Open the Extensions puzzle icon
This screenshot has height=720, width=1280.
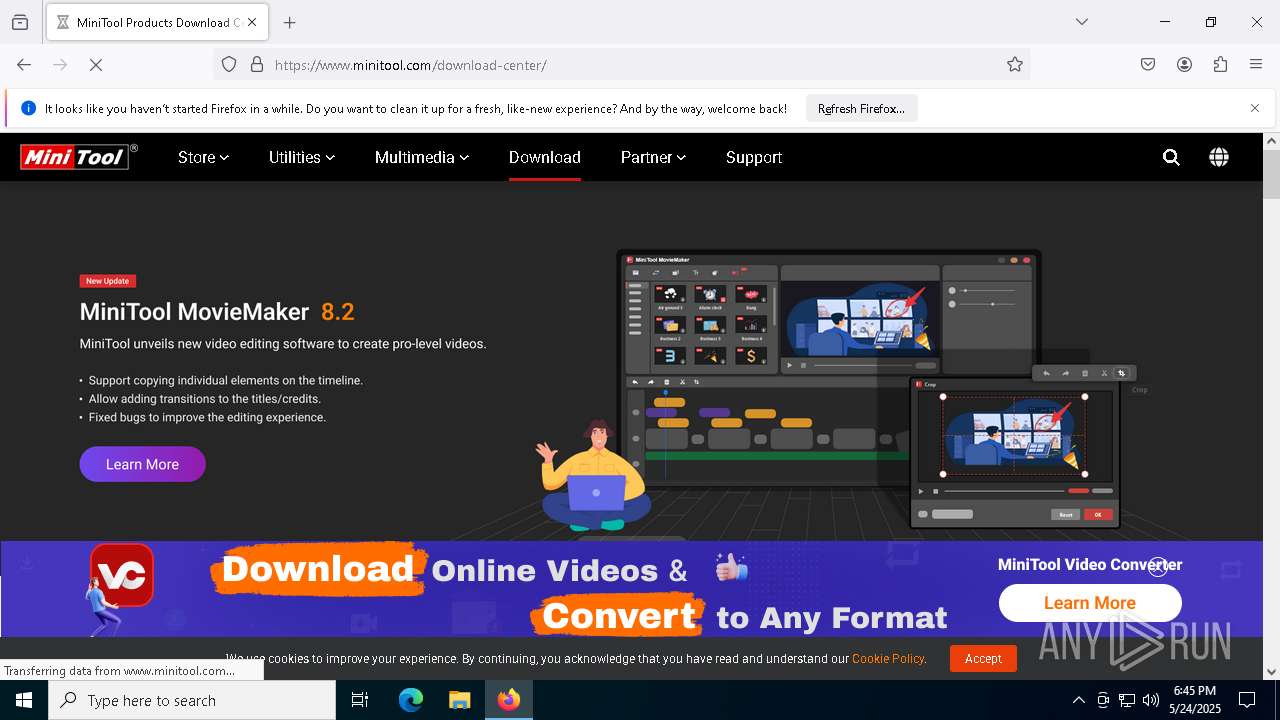pos(1220,65)
